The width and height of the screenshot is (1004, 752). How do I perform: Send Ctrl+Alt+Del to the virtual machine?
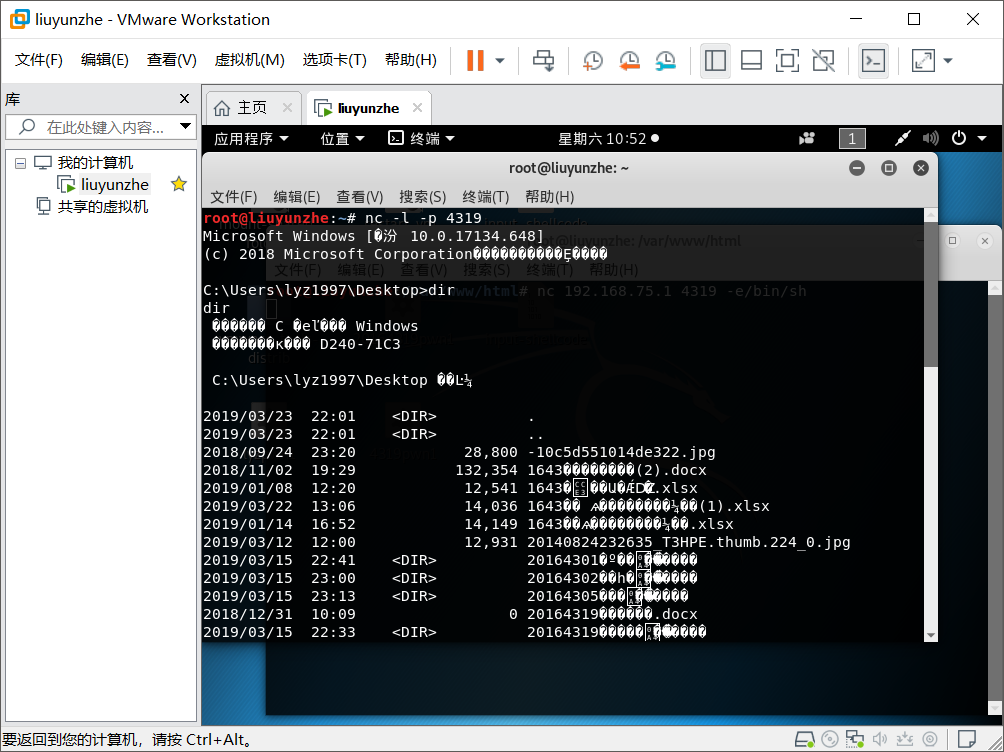(544, 61)
